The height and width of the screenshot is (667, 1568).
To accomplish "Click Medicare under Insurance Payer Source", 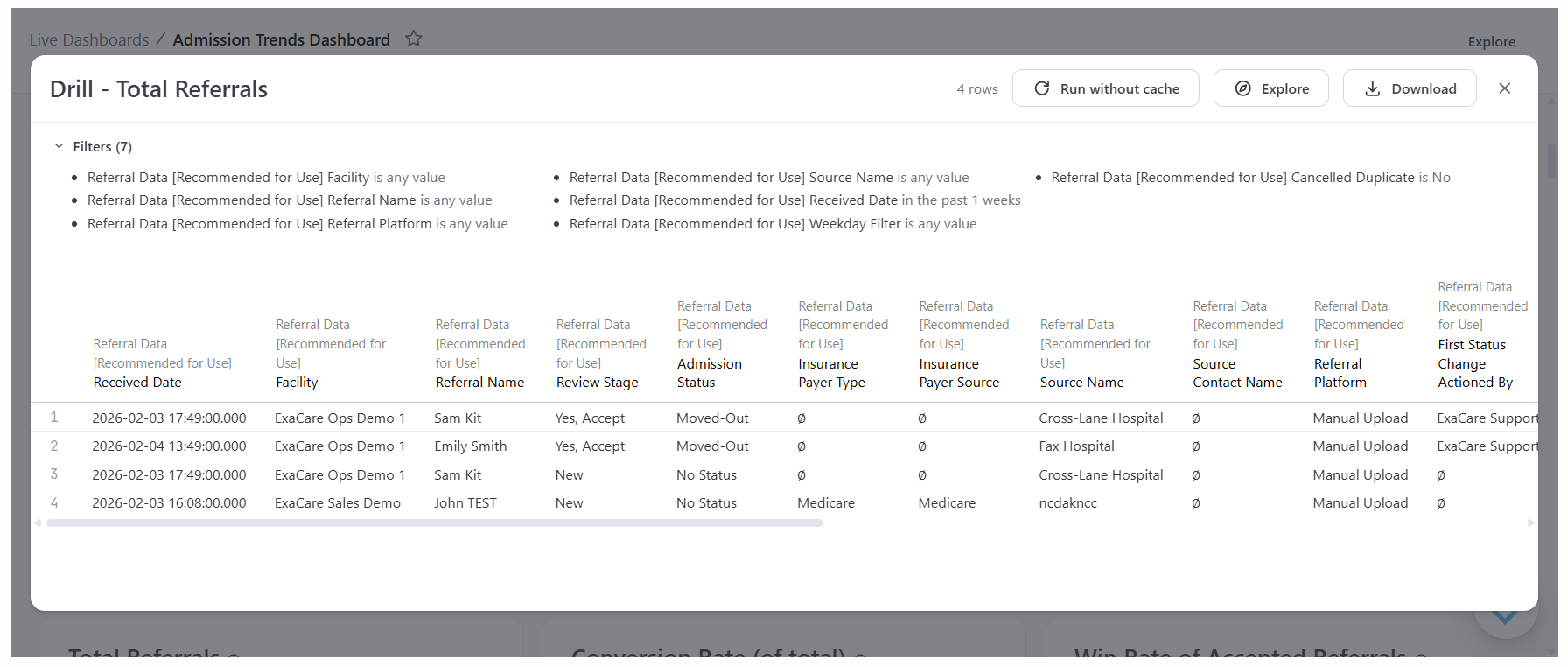I will [x=947, y=503].
